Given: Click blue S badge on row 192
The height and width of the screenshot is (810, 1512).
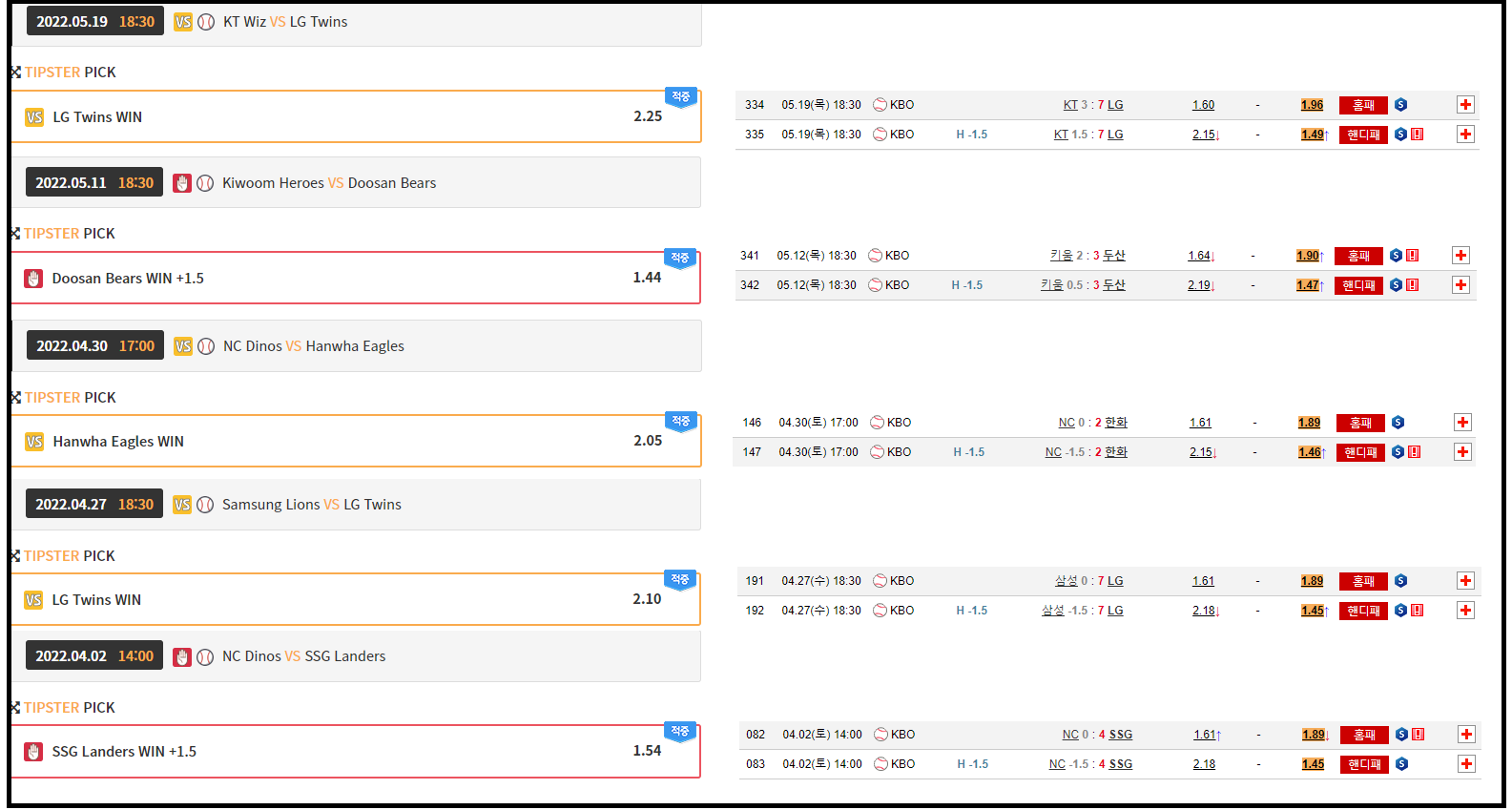Looking at the screenshot, I should (1400, 611).
